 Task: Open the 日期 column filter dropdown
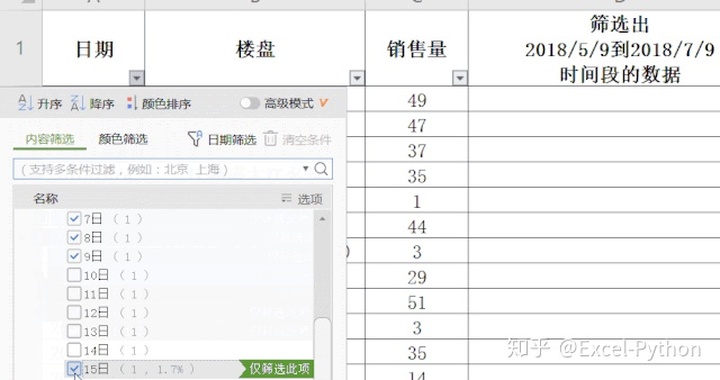(x=136, y=78)
